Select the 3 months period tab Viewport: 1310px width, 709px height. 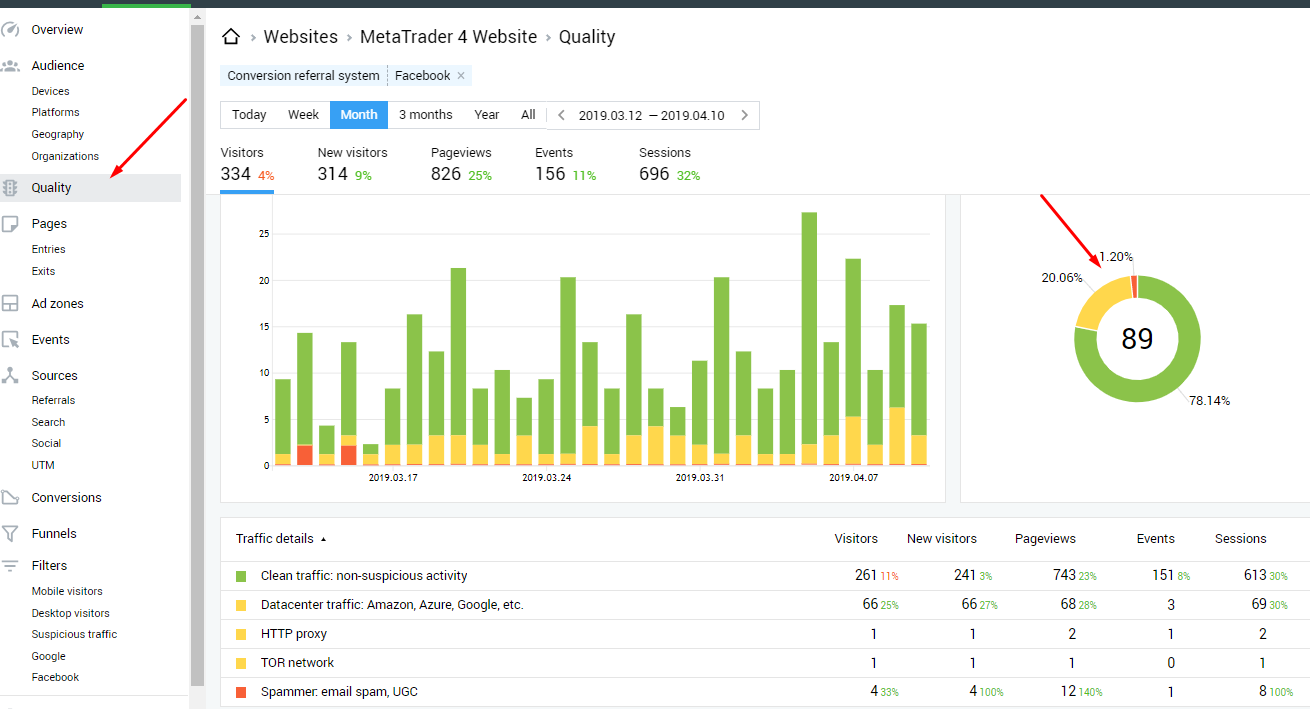click(x=426, y=115)
